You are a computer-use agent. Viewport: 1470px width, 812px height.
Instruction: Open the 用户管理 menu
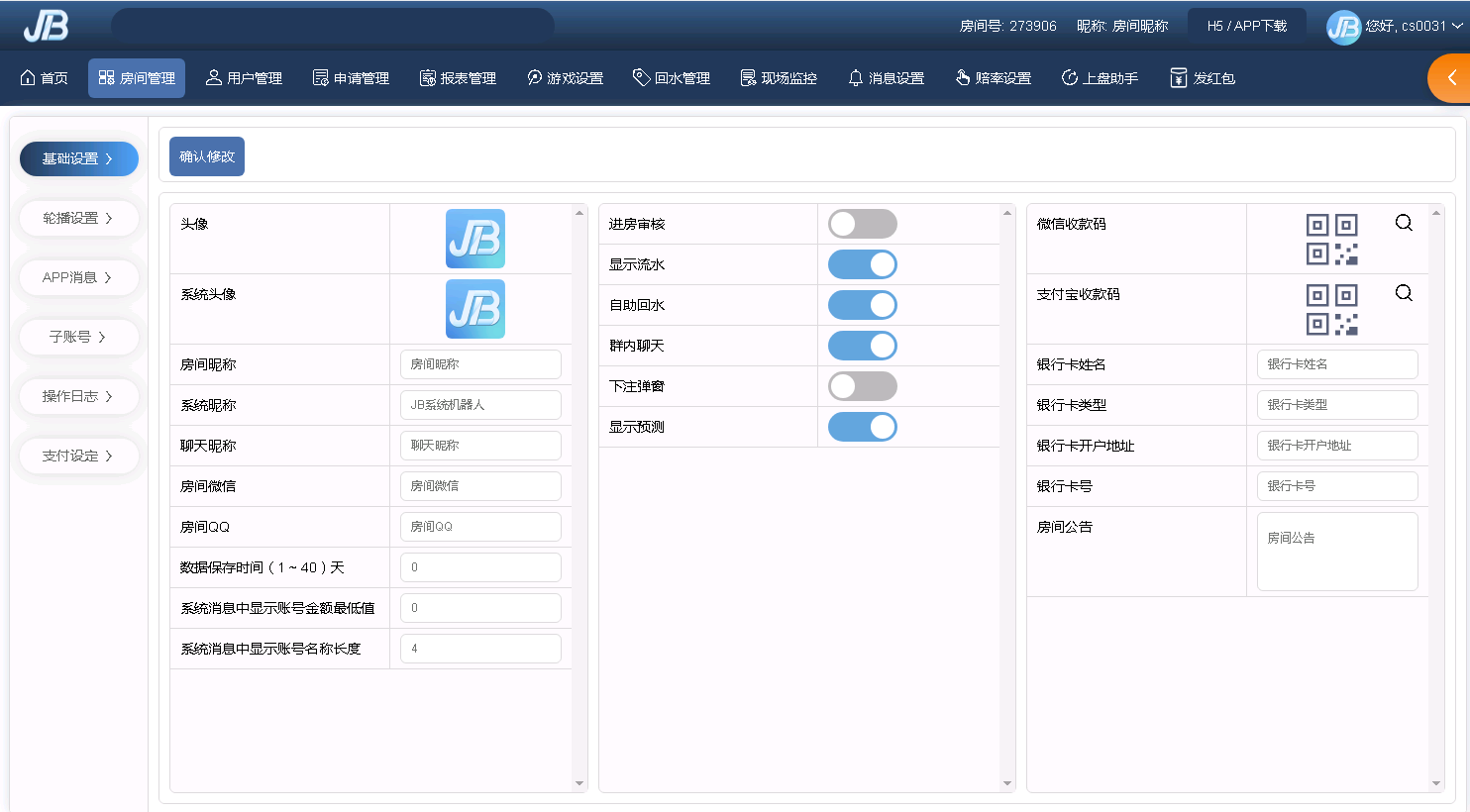244,78
